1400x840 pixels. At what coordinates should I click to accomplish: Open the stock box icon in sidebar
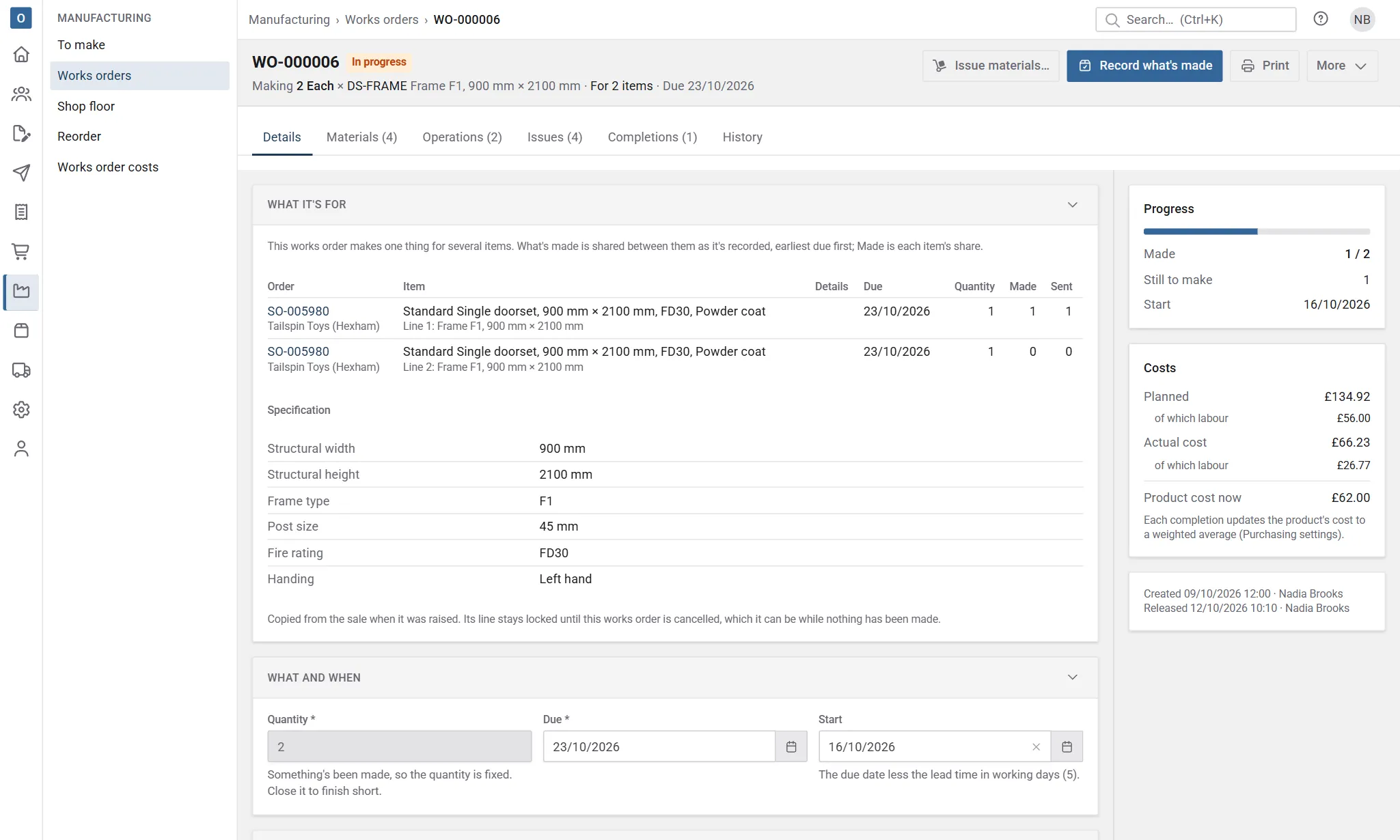(x=21, y=331)
